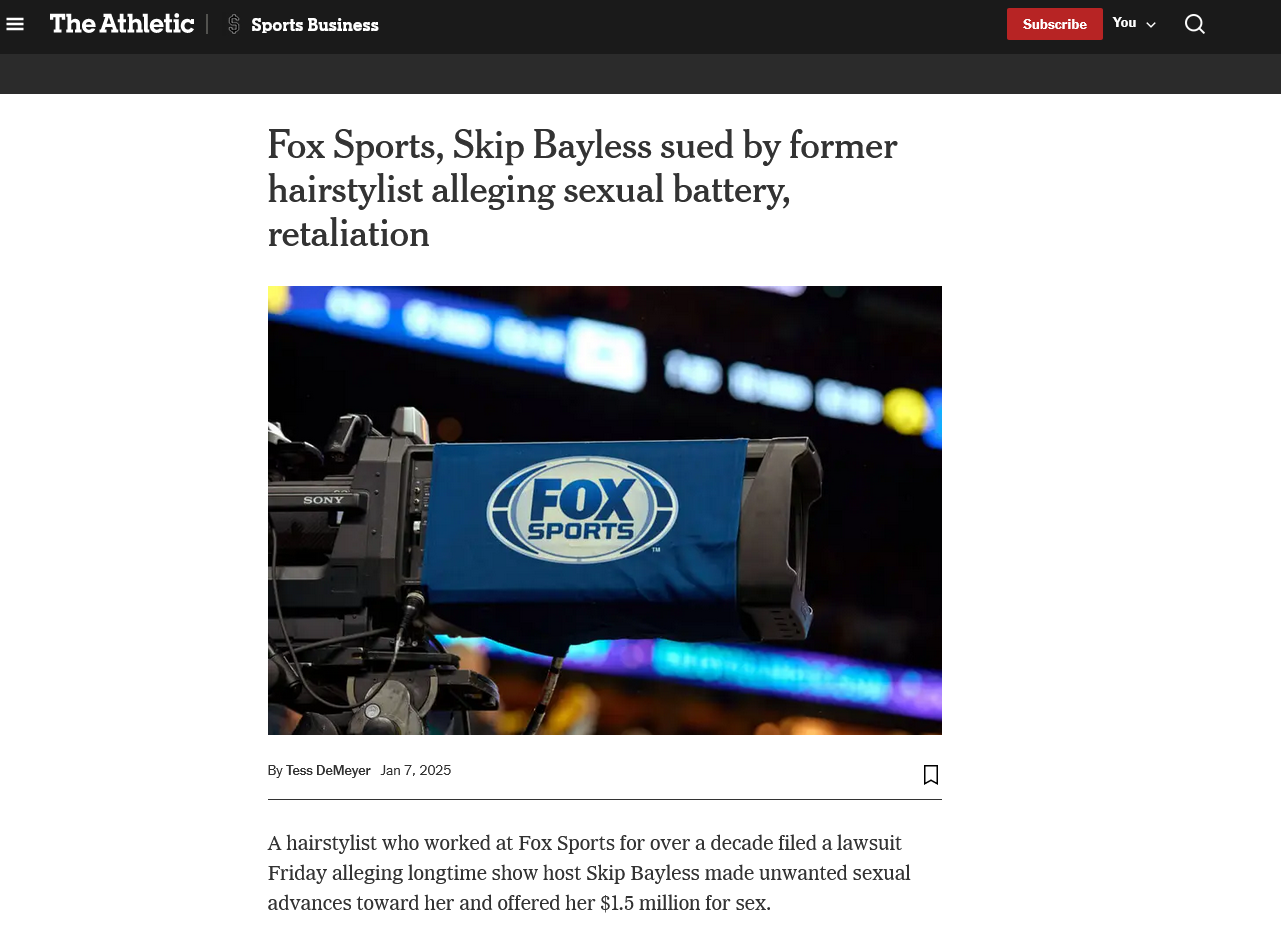Click the word By before the author name
Image resolution: width=1281 pixels, height=939 pixels.
(x=275, y=771)
